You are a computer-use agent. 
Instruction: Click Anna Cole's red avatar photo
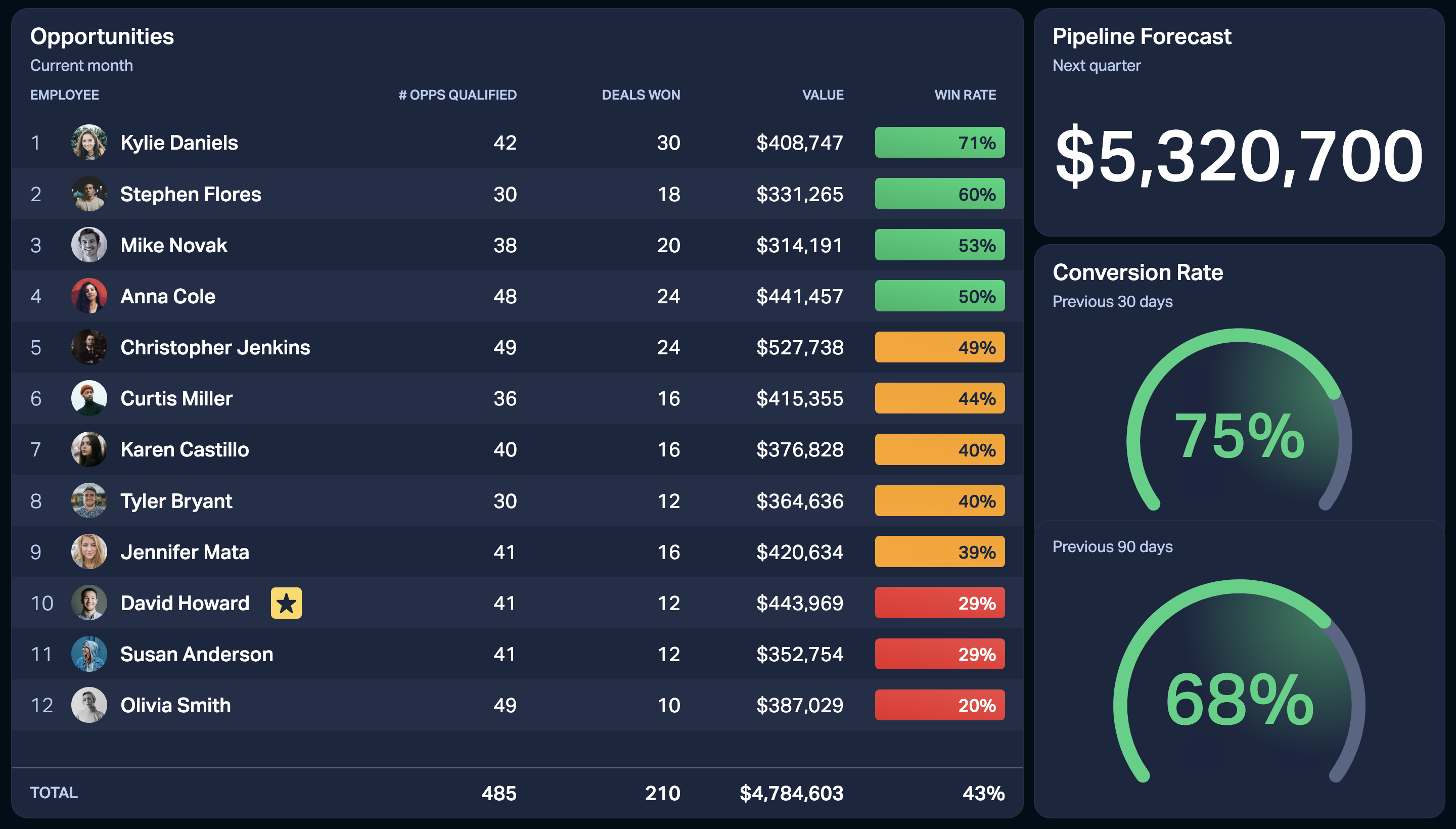point(89,296)
